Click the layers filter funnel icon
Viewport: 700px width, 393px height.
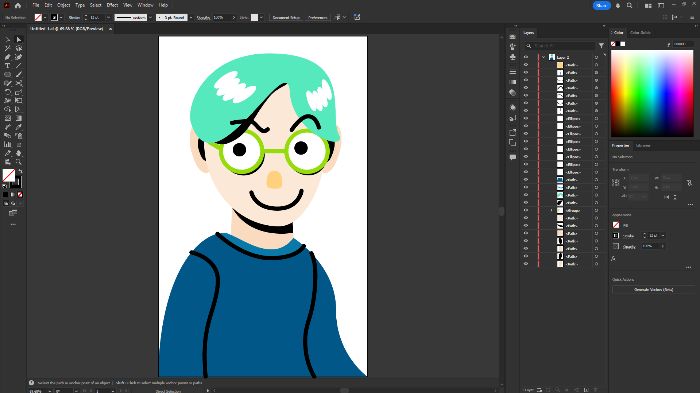coord(601,46)
